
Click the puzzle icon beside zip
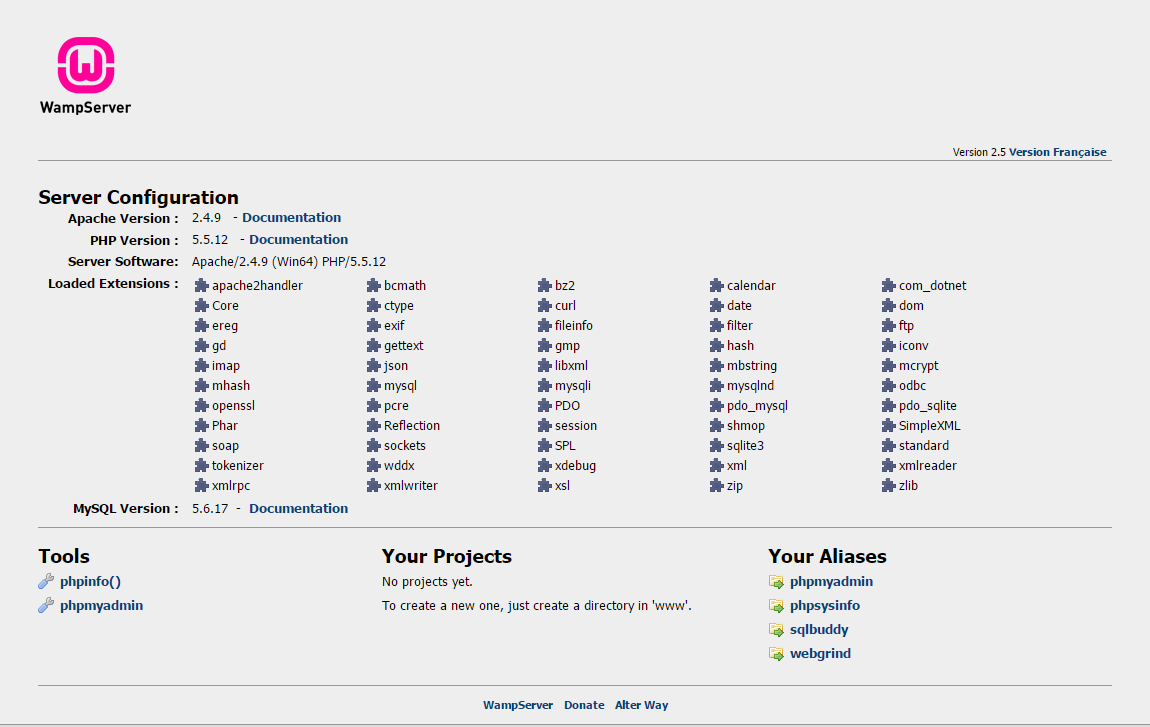(717, 486)
